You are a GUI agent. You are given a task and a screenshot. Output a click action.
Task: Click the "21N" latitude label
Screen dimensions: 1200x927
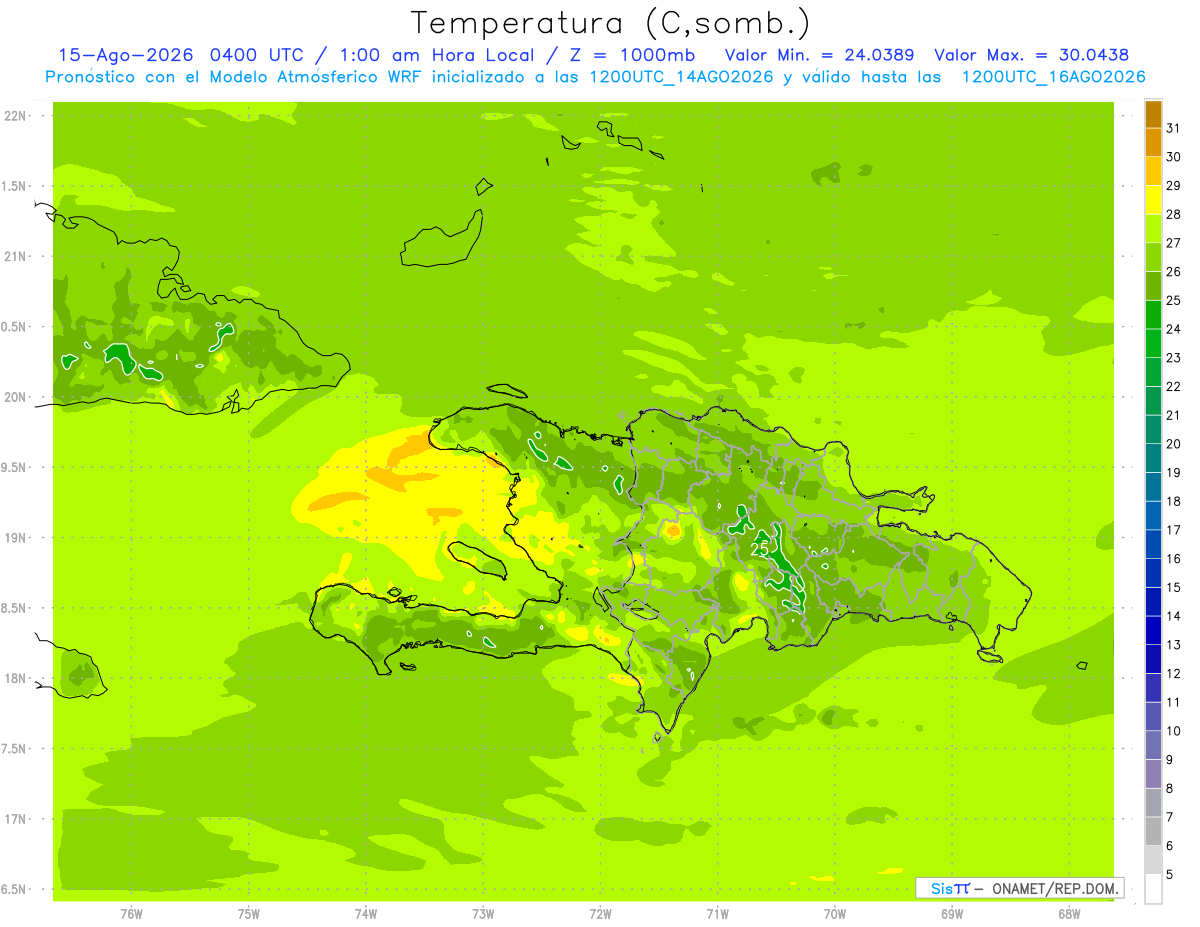point(15,257)
